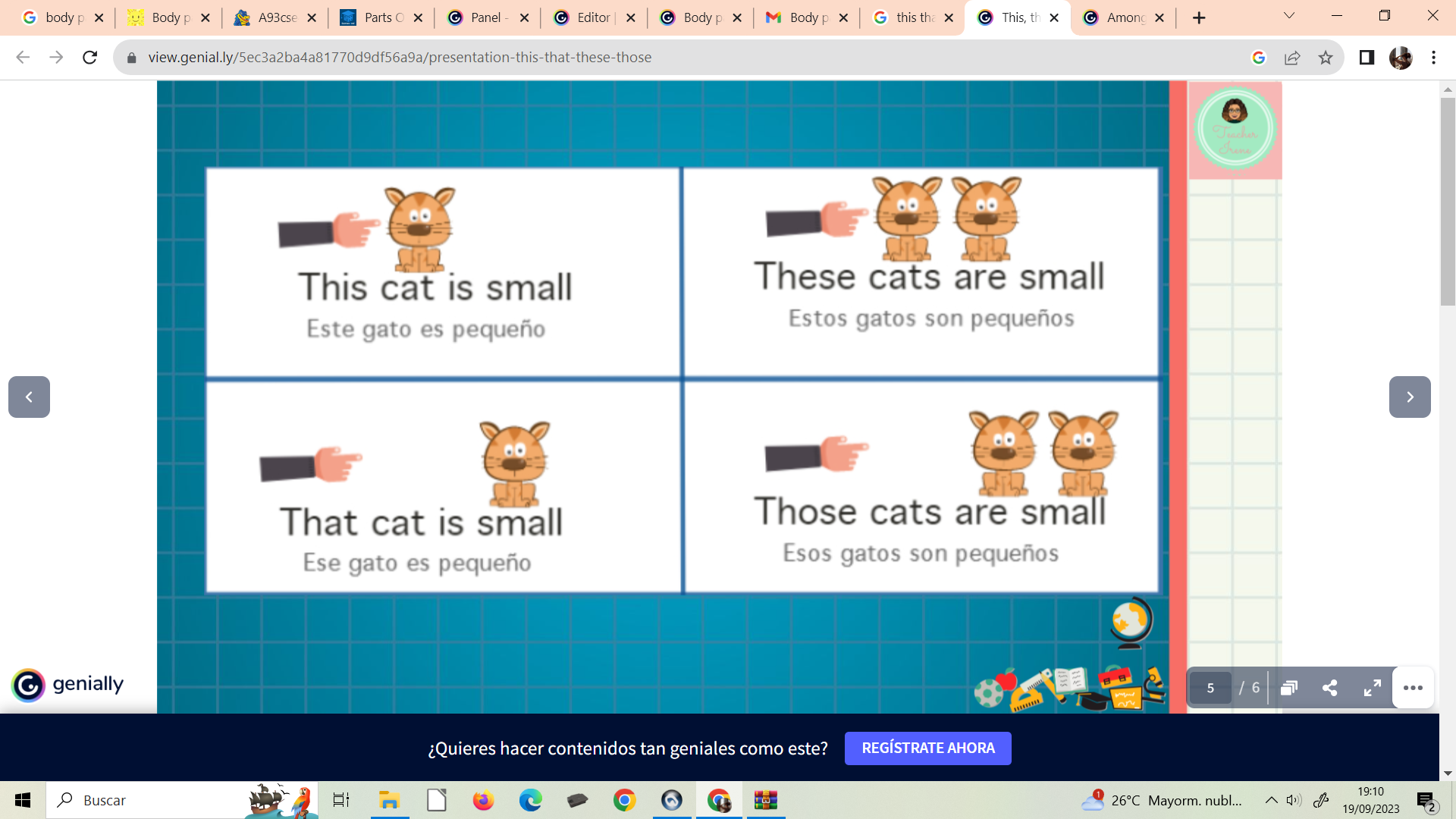
Task: Switch to the Editor tab
Action: pyautogui.click(x=593, y=17)
